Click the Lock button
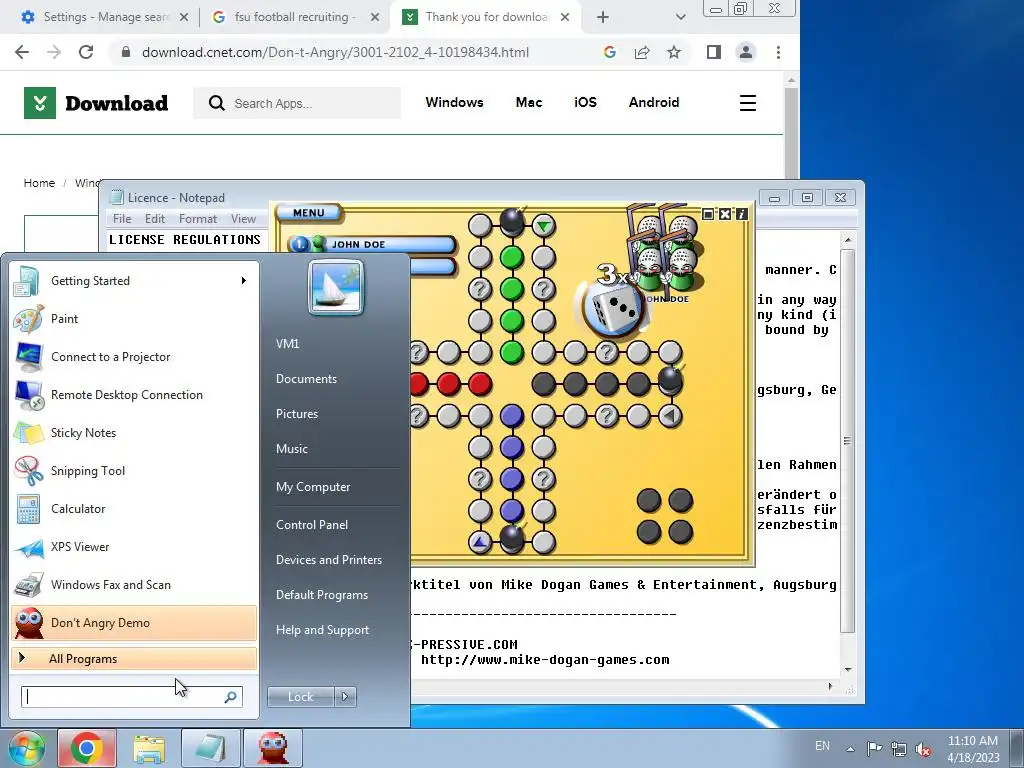This screenshot has height=768, width=1024. 300,697
